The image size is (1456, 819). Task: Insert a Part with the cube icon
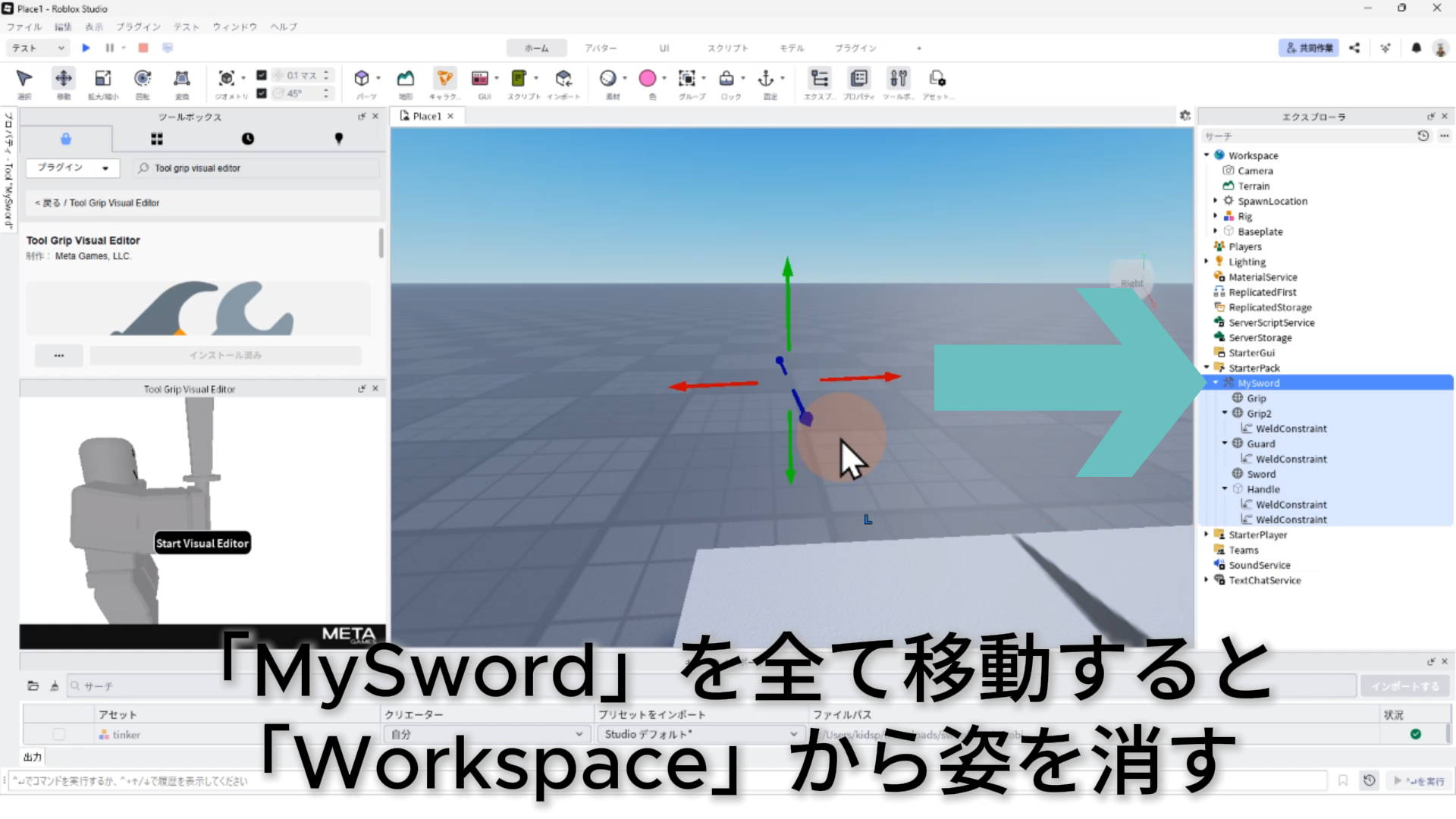pos(362,79)
